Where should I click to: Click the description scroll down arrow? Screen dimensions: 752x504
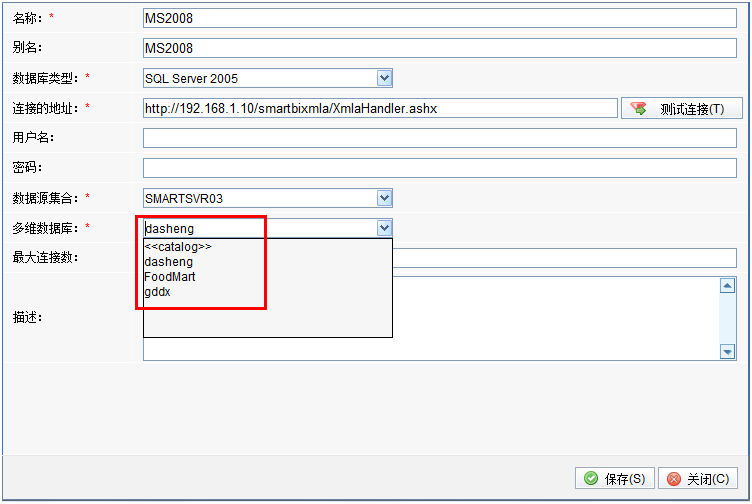728,352
